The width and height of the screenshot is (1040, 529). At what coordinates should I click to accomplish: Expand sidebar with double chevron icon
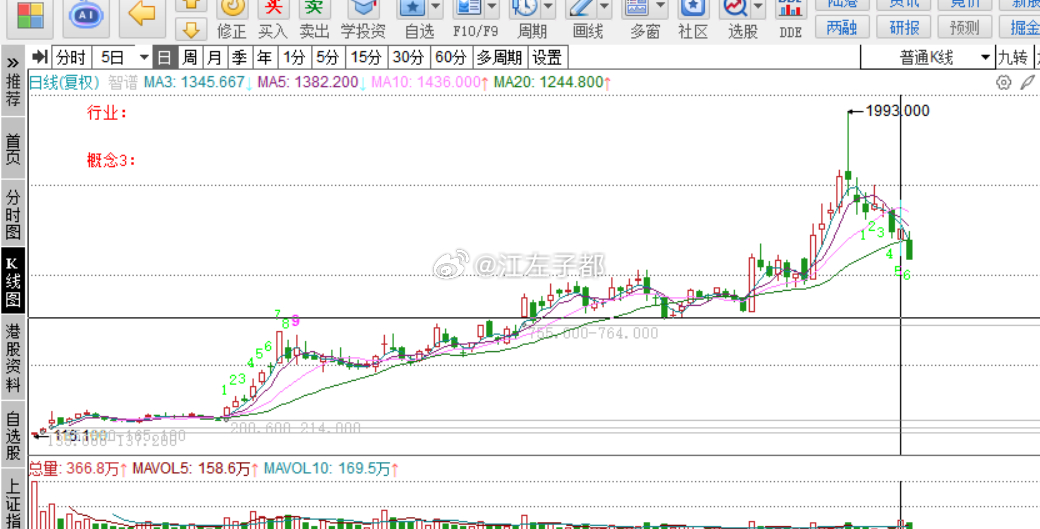tap(13, 62)
